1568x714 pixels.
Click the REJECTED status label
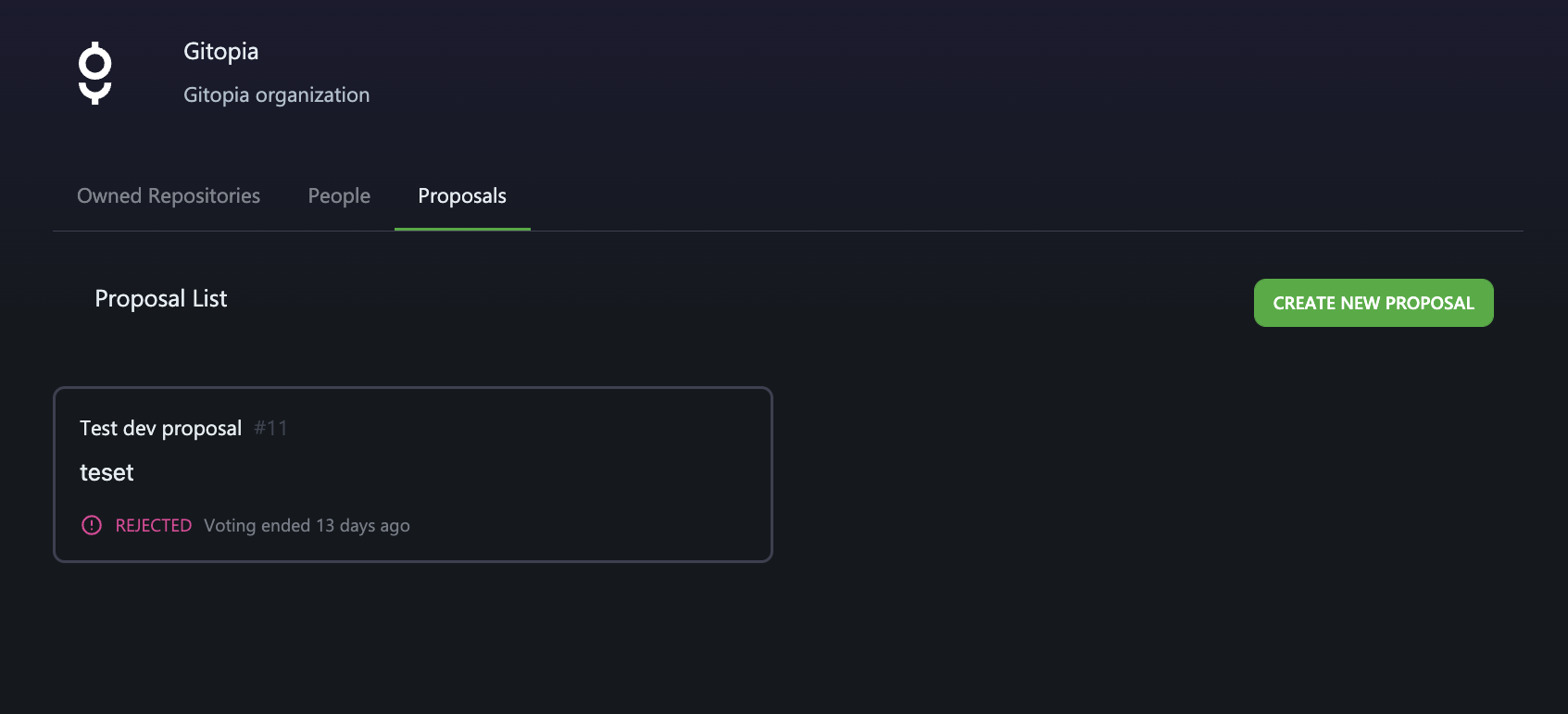coord(154,525)
